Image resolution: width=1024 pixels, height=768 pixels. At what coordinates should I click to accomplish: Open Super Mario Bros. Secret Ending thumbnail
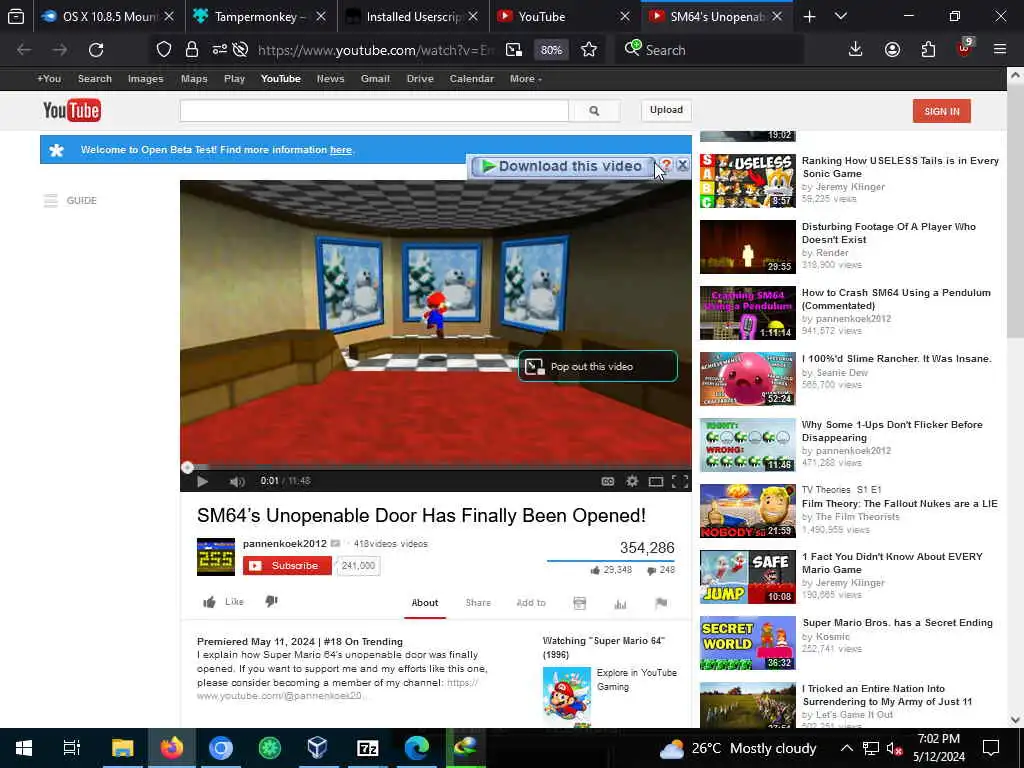pyautogui.click(x=747, y=643)
